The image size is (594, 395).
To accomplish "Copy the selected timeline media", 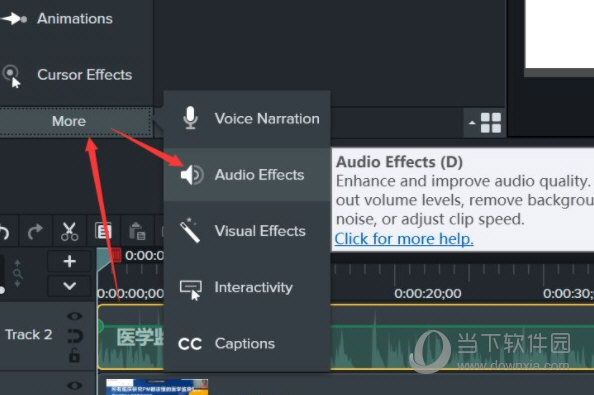I will [103, 231].
